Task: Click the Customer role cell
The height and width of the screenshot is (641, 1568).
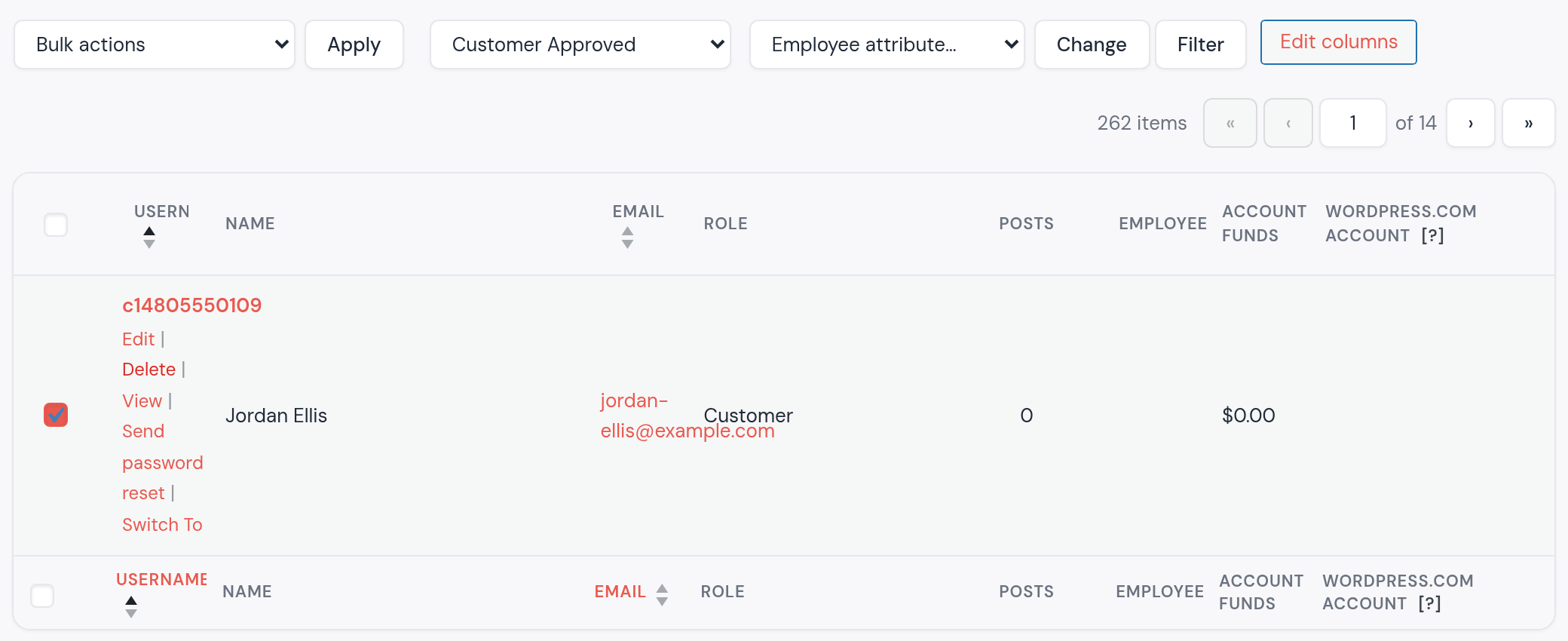Action: (749, 416)
